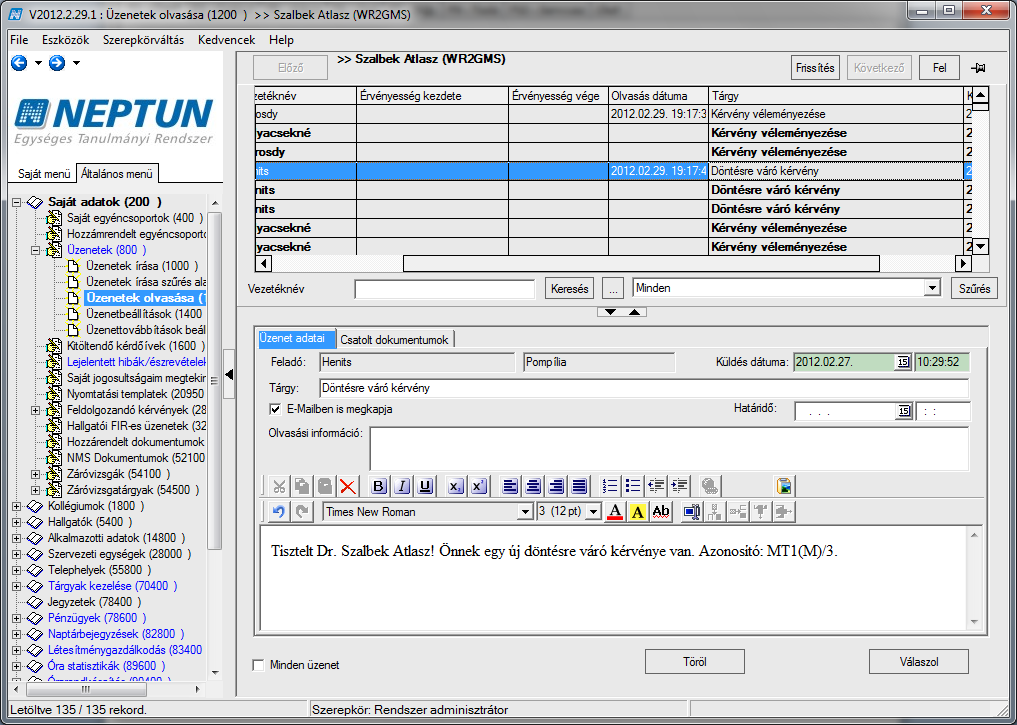Image resolution: width=1017 pixels, height=725 pixels.
Task: Toggle underline formatting
Action: tap(425, 486)
